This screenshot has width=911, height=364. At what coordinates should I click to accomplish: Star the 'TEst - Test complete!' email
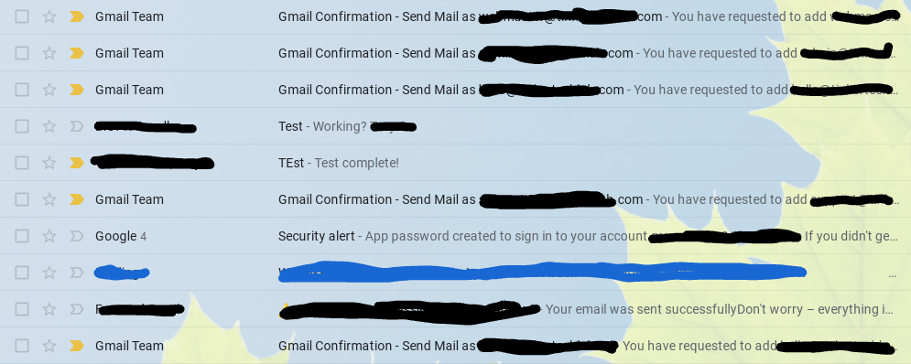point(49,163)
